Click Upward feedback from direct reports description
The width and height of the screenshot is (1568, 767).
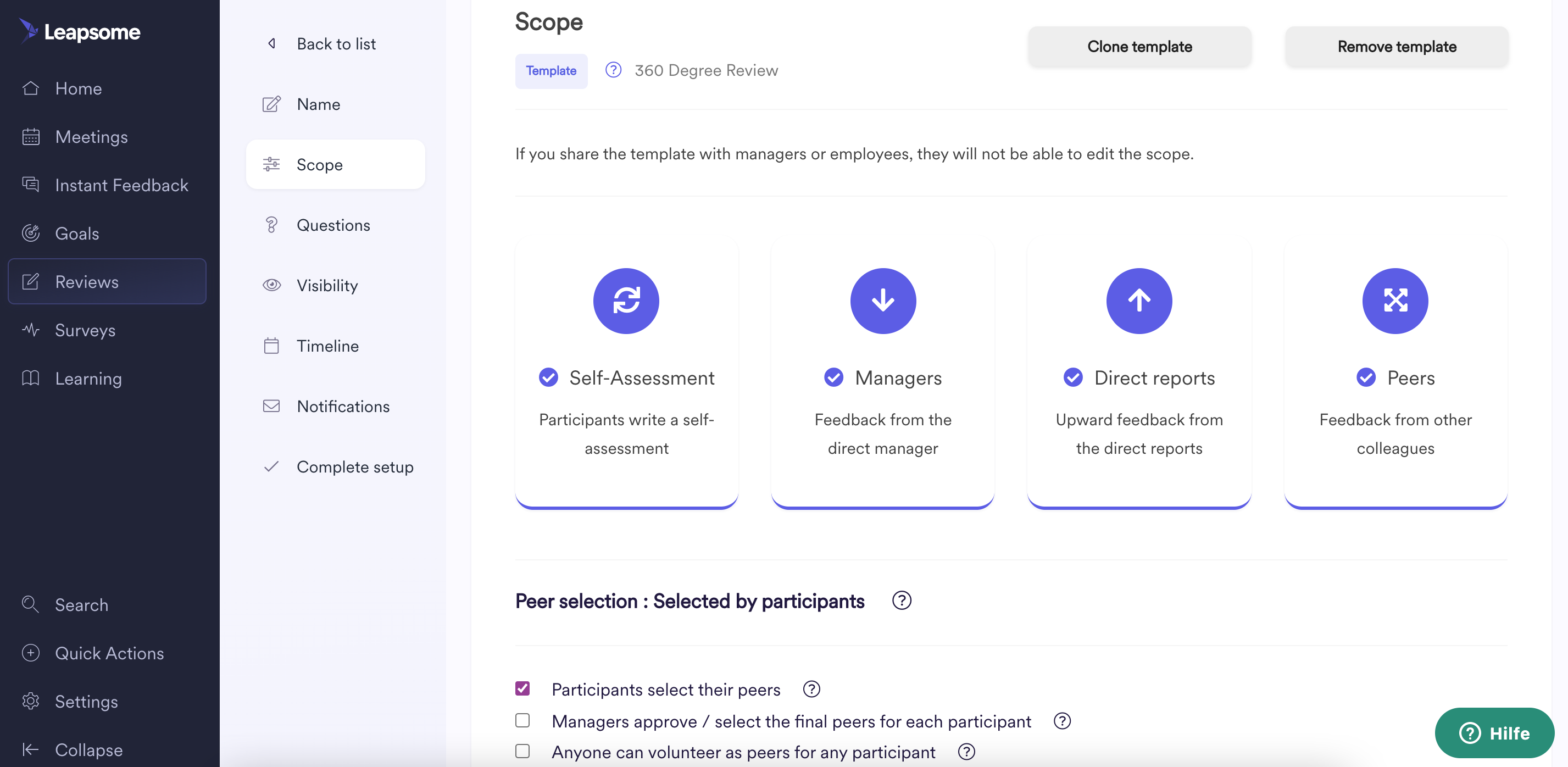[1139, 433]
